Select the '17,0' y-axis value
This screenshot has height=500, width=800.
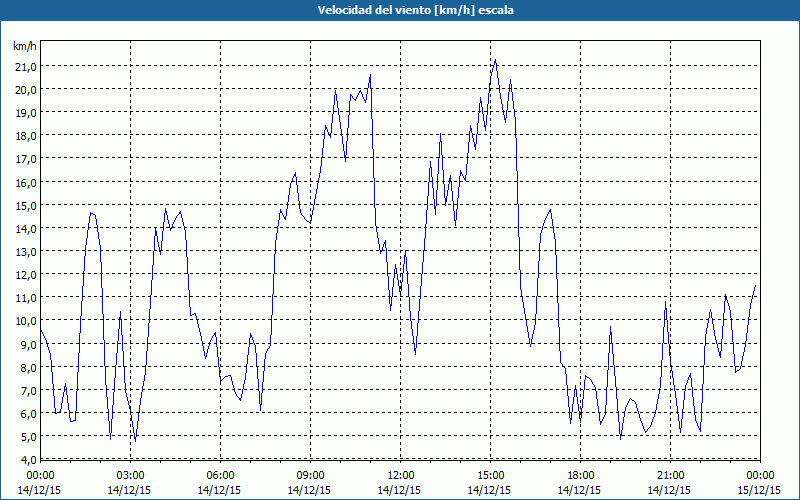point(25,159)
